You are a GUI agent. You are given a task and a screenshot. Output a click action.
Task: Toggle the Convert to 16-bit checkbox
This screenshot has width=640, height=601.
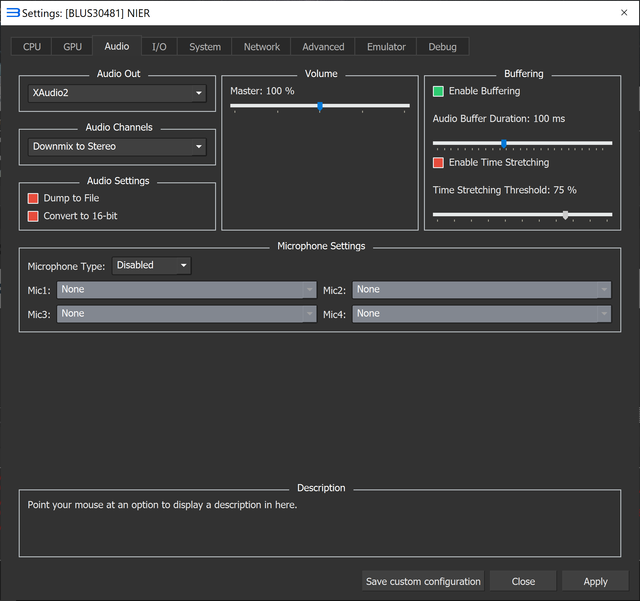(x=33, y=216)
